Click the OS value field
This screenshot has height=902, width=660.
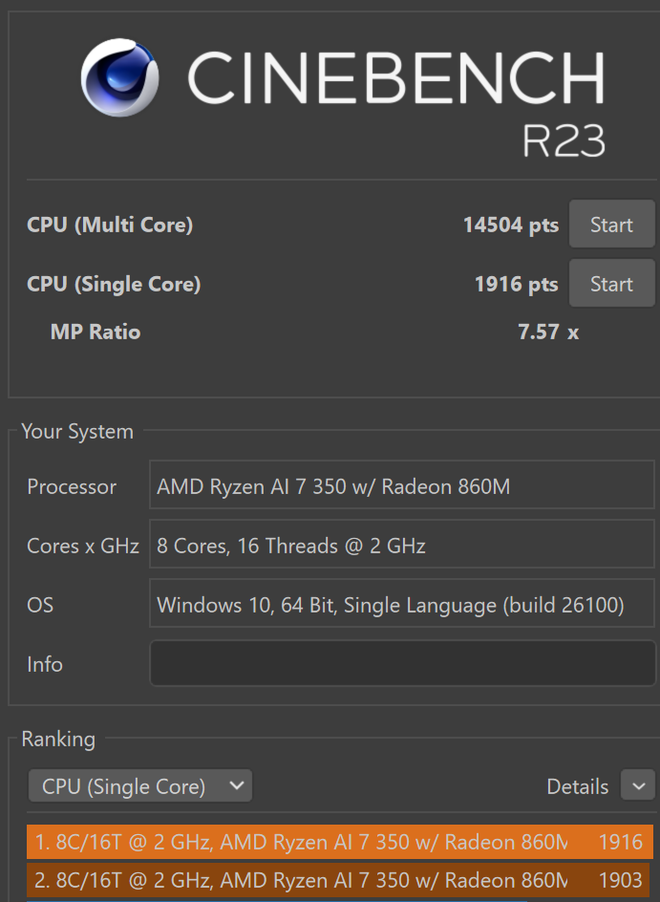(402, 605)
